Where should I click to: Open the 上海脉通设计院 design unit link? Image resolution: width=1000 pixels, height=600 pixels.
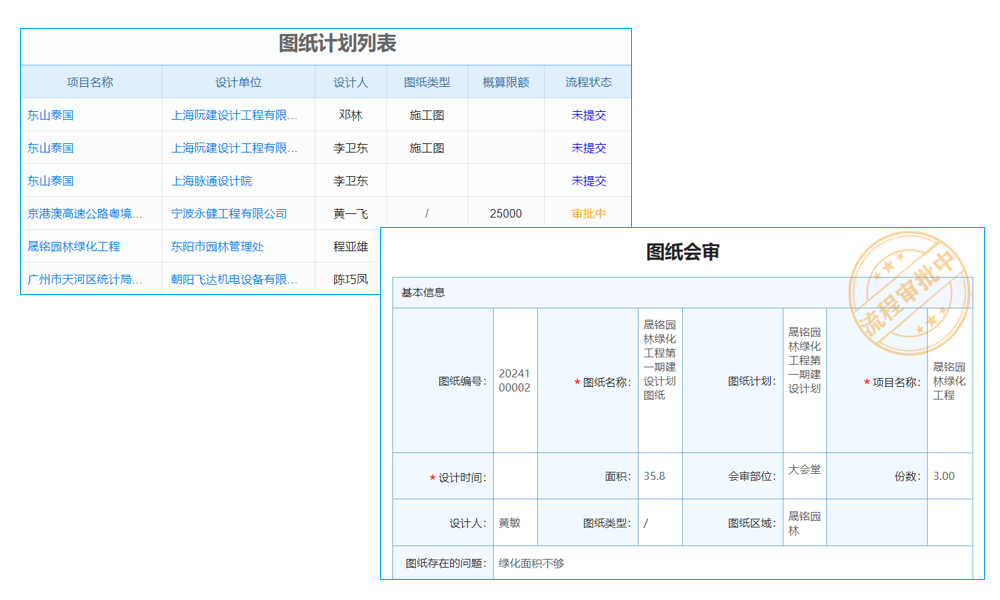pos(212,180)
